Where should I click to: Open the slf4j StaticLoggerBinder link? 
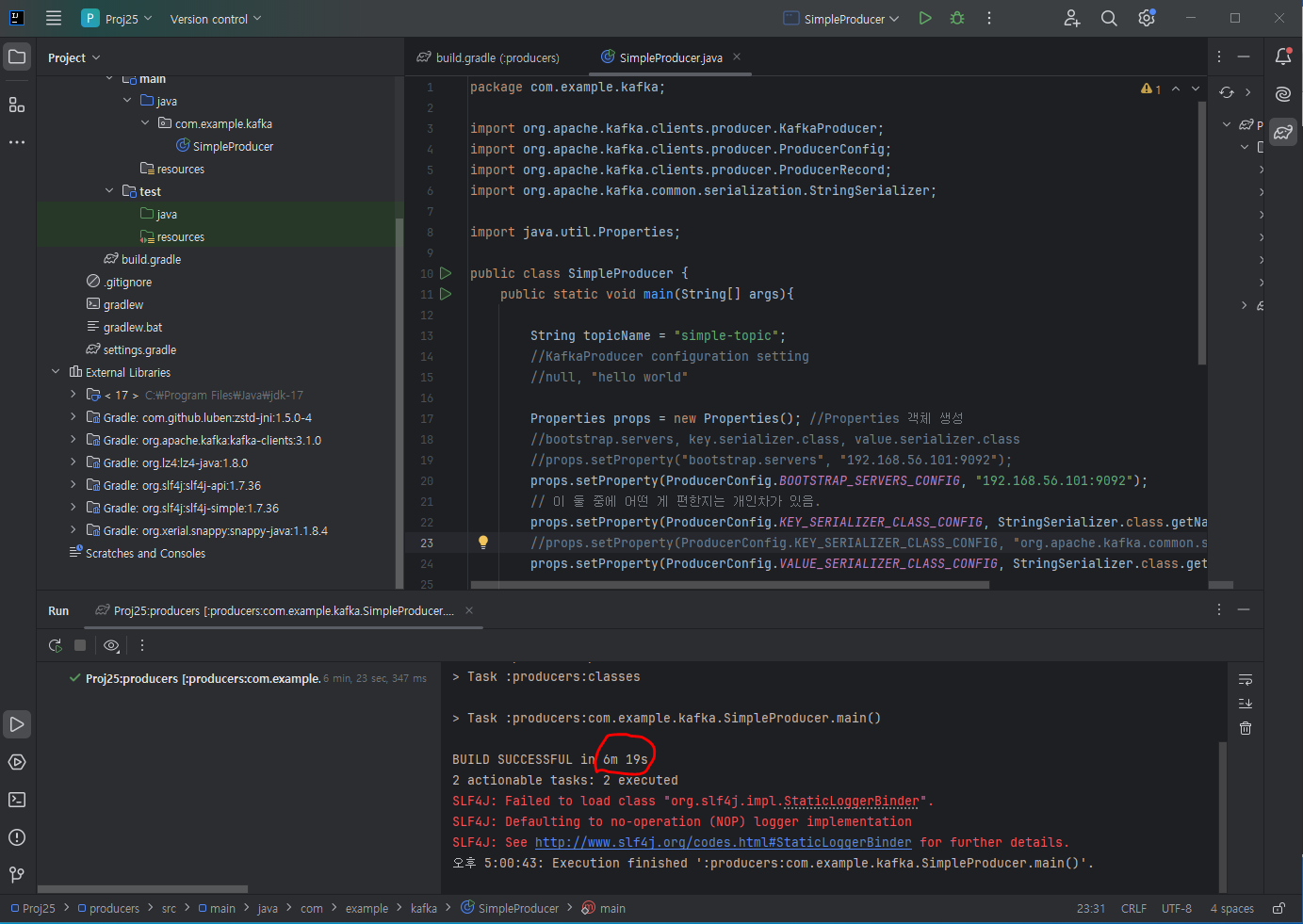point(723,842)
